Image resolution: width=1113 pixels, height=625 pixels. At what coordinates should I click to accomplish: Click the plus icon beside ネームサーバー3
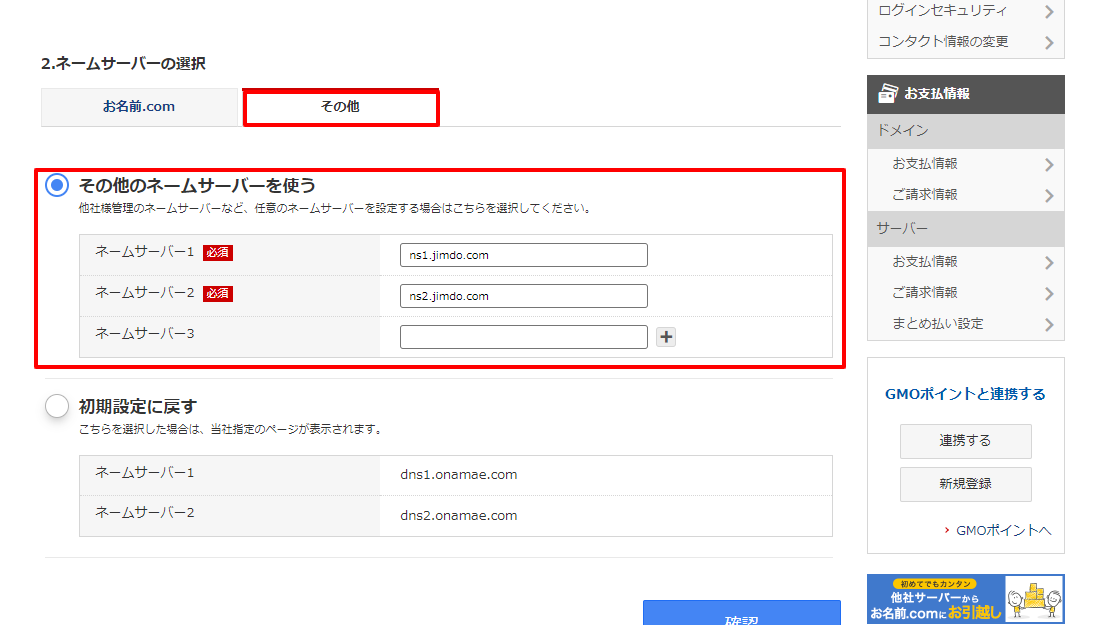point(666,337)
